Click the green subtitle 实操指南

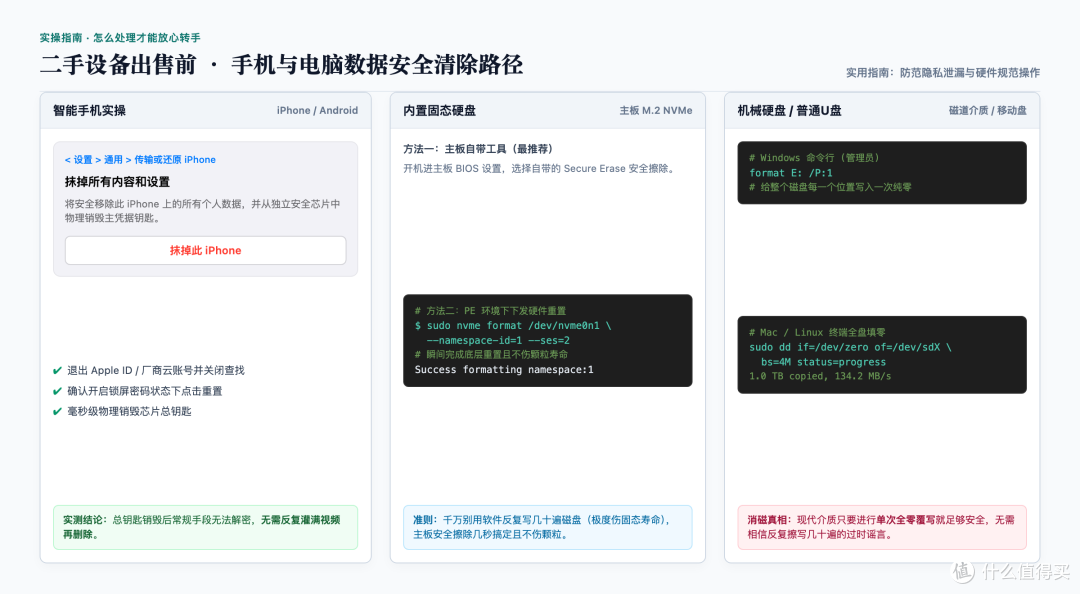click(120, 38)
